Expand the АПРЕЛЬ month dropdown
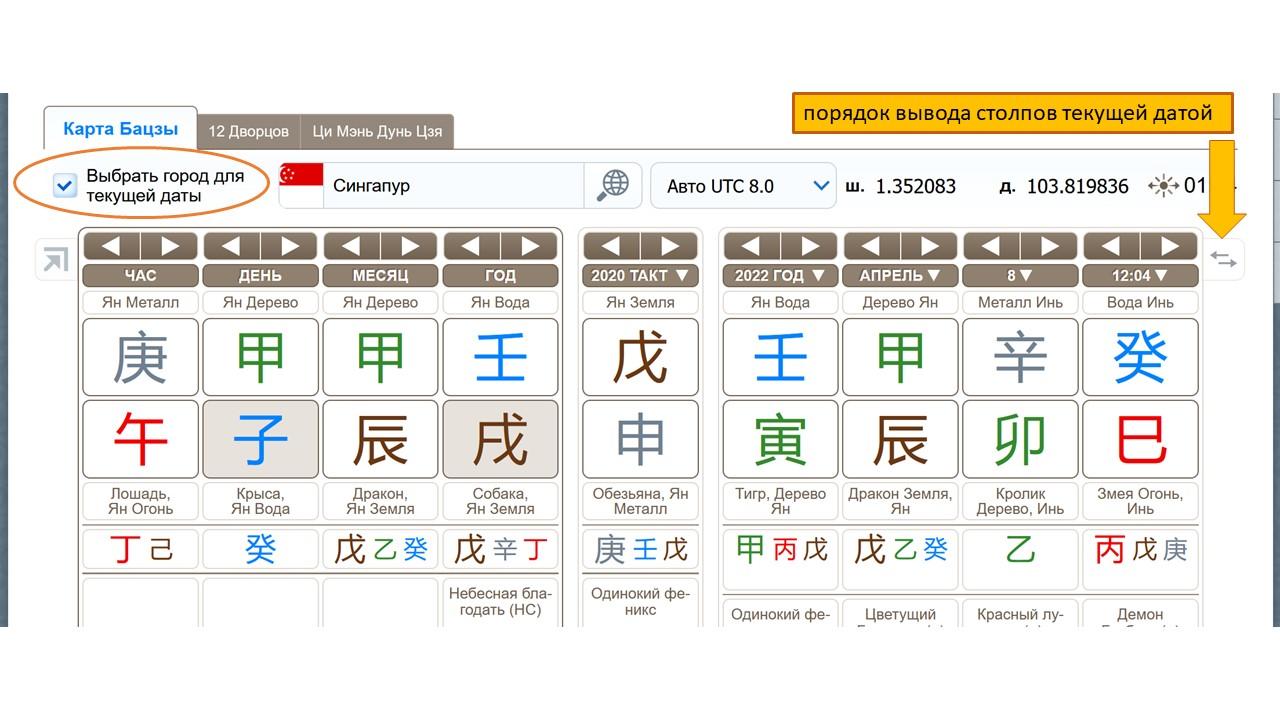The height and width of the screenshot is (720, 1280). click(x=900, y=275)
